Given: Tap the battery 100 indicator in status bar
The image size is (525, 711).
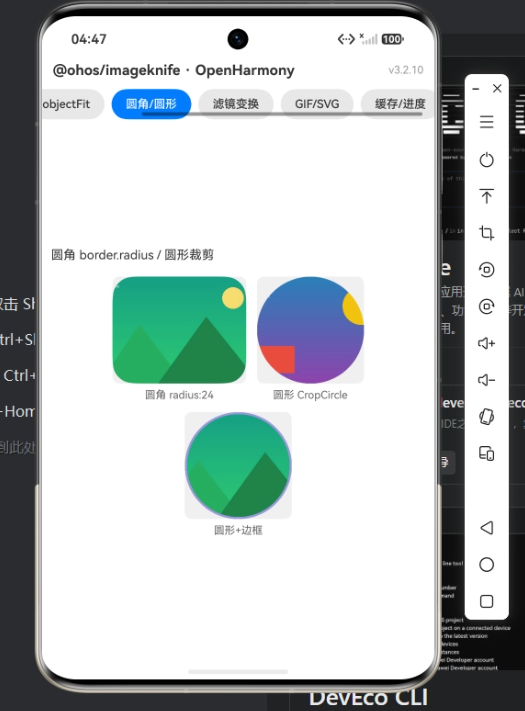Looking at the screenshot, I should pos(393,39).
